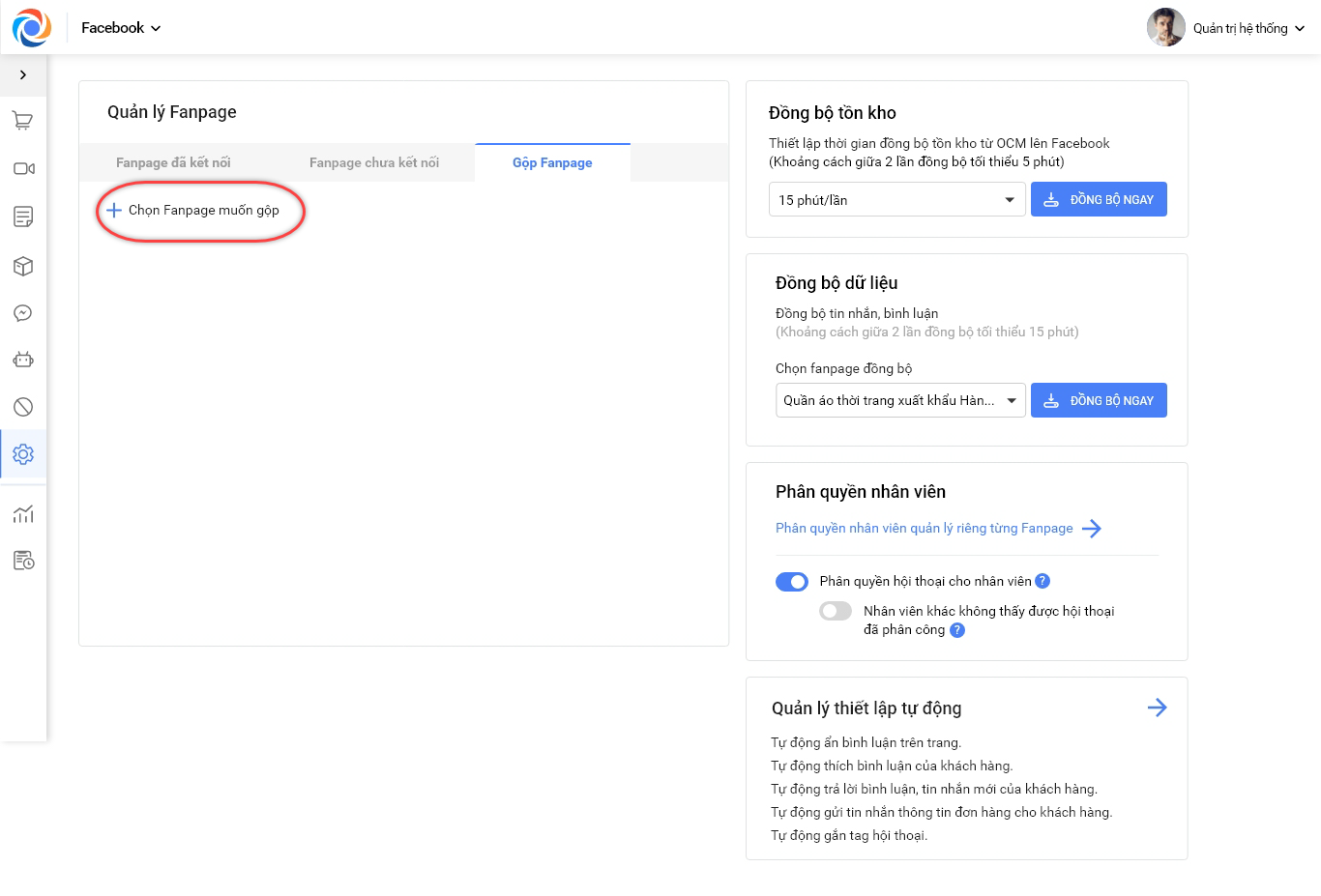Switch to Fanpage đã kết nối tab

point(173,162)
